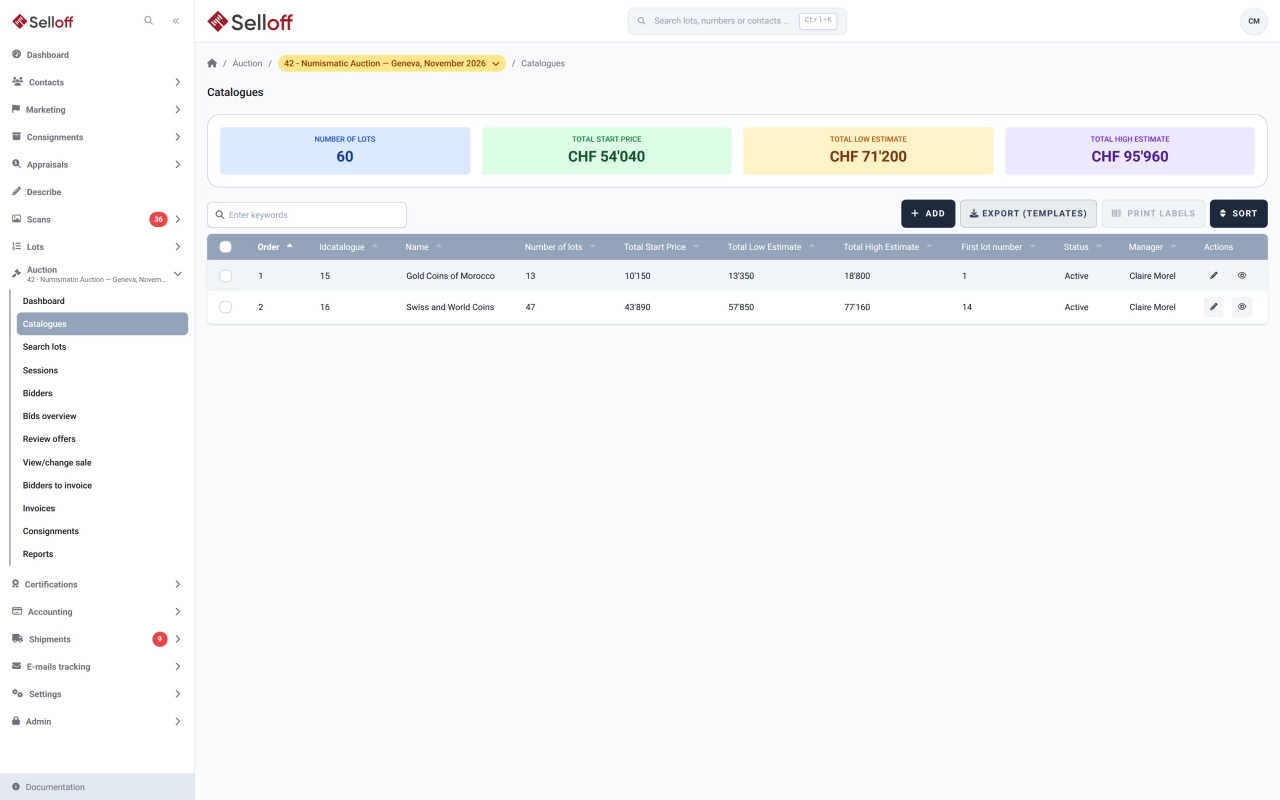Image resolution: width=1280 pixels, height=800 pixels.
Task: Click the Sort button
Action: pos(1239,213)
